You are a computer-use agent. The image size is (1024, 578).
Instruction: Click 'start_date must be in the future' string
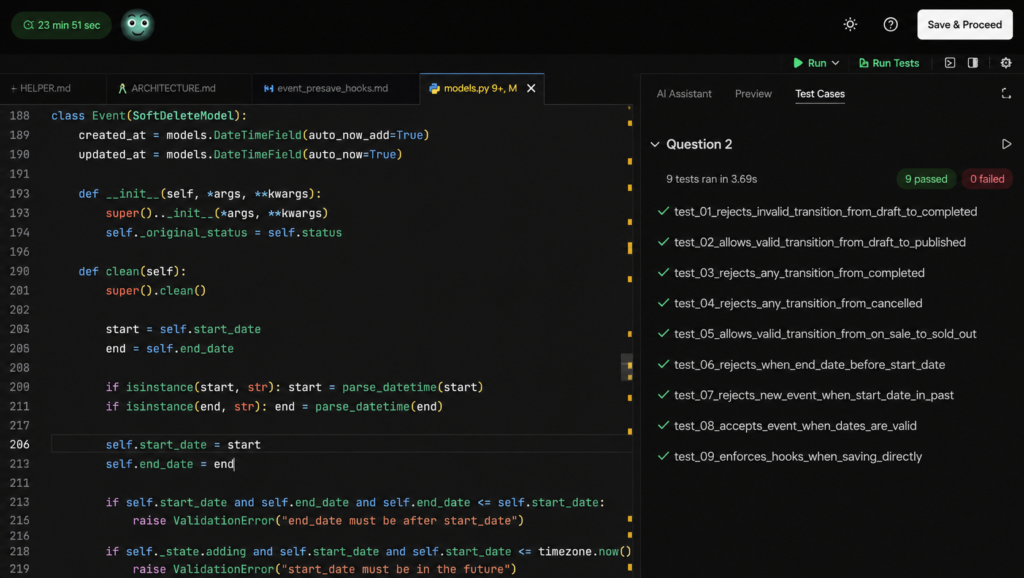click(x=396, y=569)
